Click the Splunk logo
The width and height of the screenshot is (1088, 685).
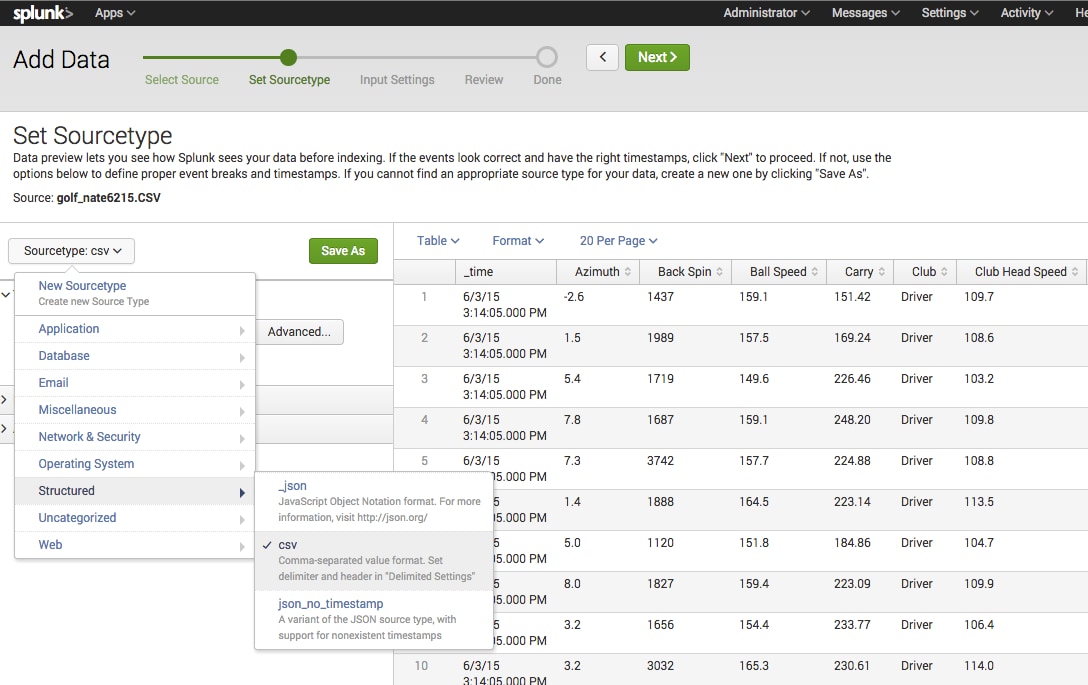tap(42, 13)
